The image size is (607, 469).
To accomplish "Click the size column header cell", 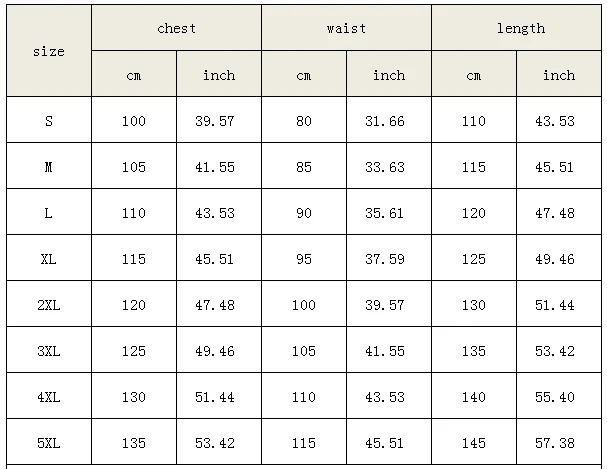I will (49, 51).
